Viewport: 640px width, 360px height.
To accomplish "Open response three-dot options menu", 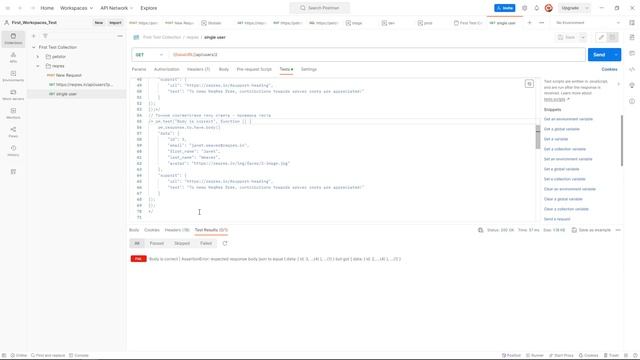I will point(618,230).
